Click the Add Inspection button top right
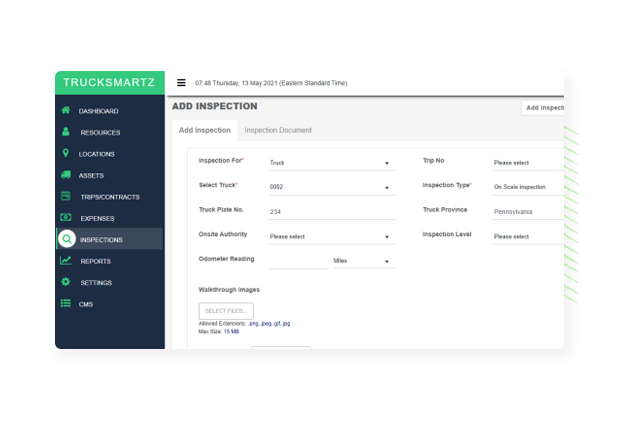Screen dimensions: 630x434 (x=543, y=108)
